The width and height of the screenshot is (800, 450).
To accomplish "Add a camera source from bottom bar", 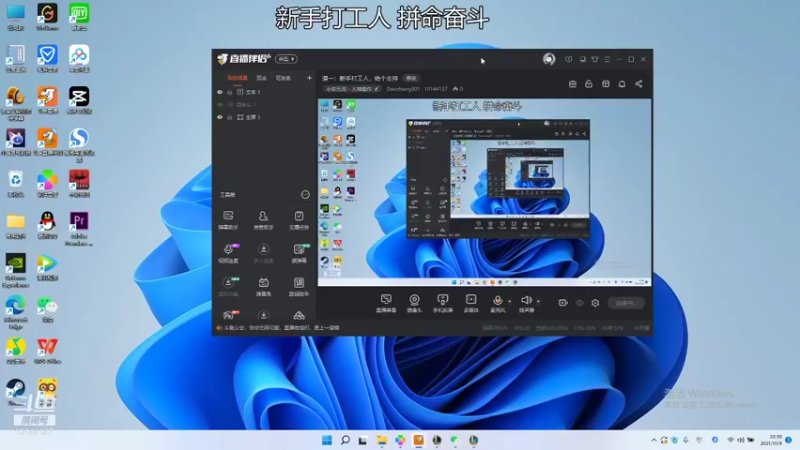I will (414, 303).
